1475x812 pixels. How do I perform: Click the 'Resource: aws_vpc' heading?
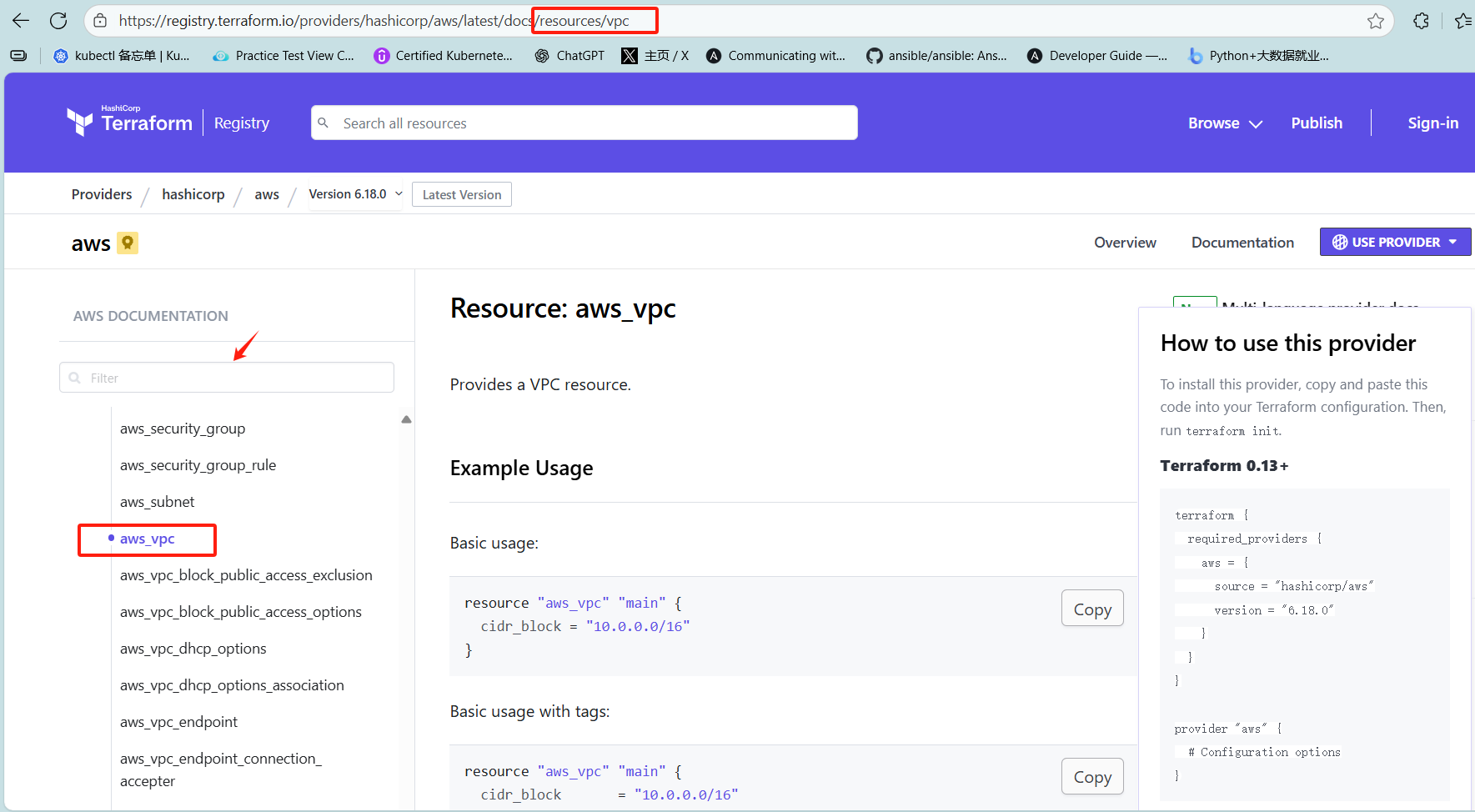pos(563,308)
